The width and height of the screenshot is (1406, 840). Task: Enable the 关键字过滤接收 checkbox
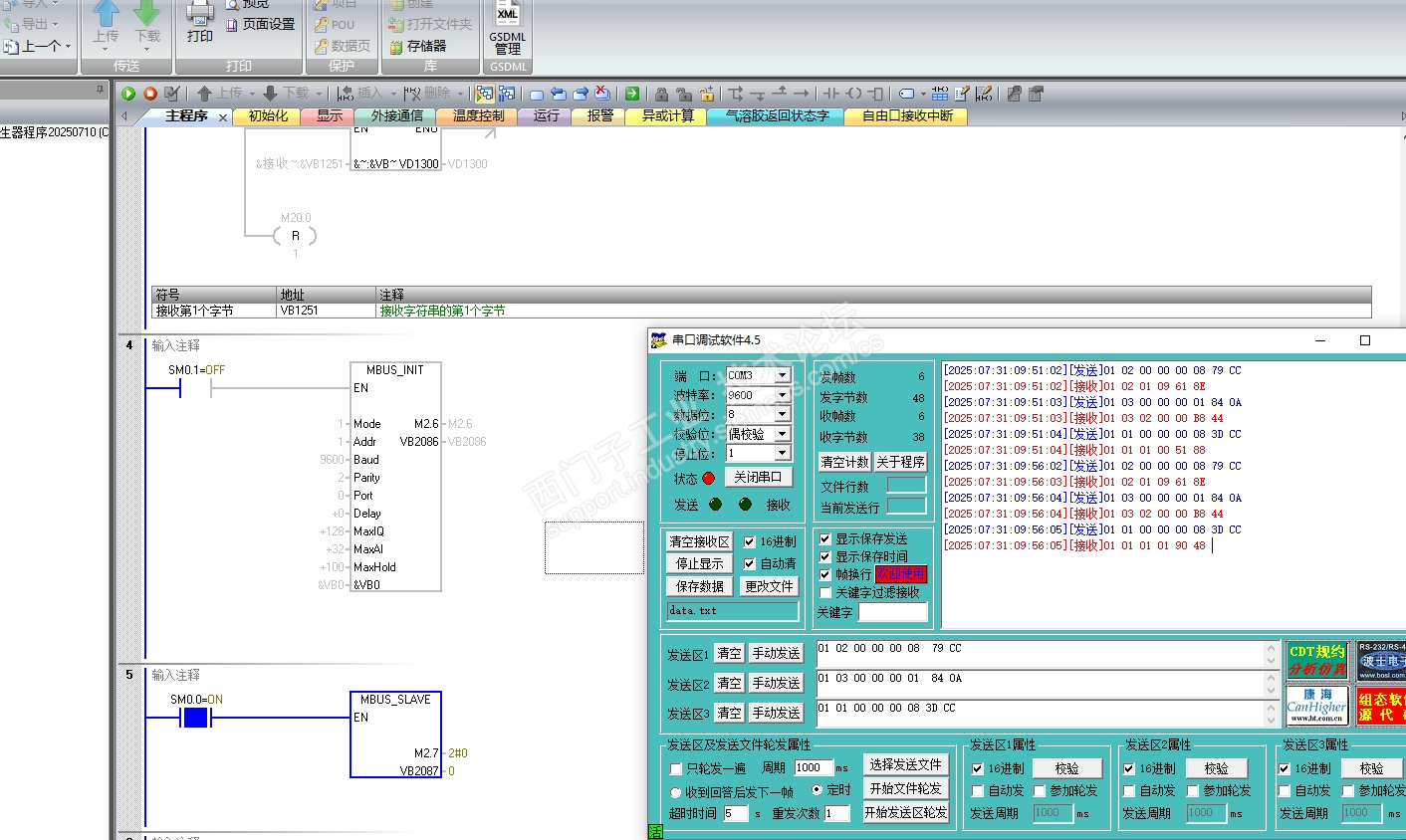(x=825, y=593)
